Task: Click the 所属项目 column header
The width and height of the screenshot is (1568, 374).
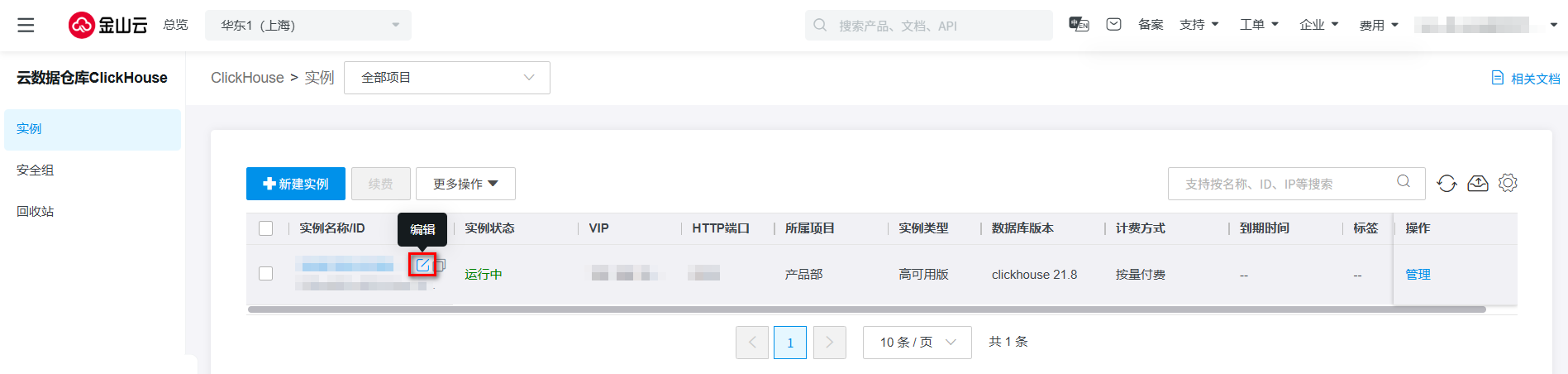Action: pyautogui.click(x=809, y=228)
